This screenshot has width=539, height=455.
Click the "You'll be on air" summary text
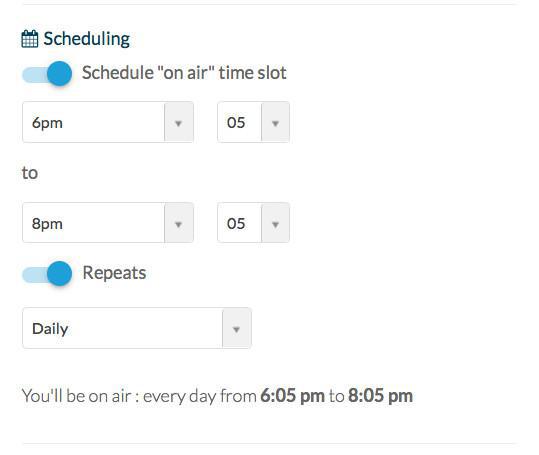click(76, 396)
